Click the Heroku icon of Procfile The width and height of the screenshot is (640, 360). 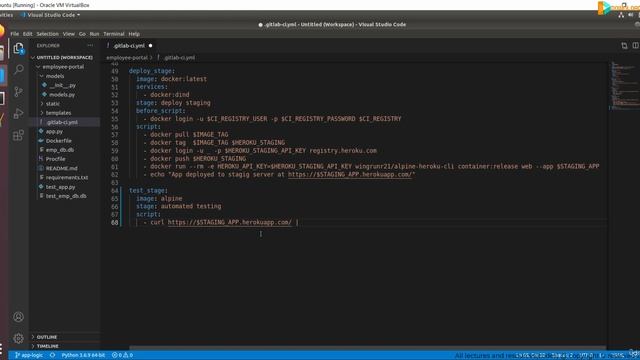[x=41, y=159]
